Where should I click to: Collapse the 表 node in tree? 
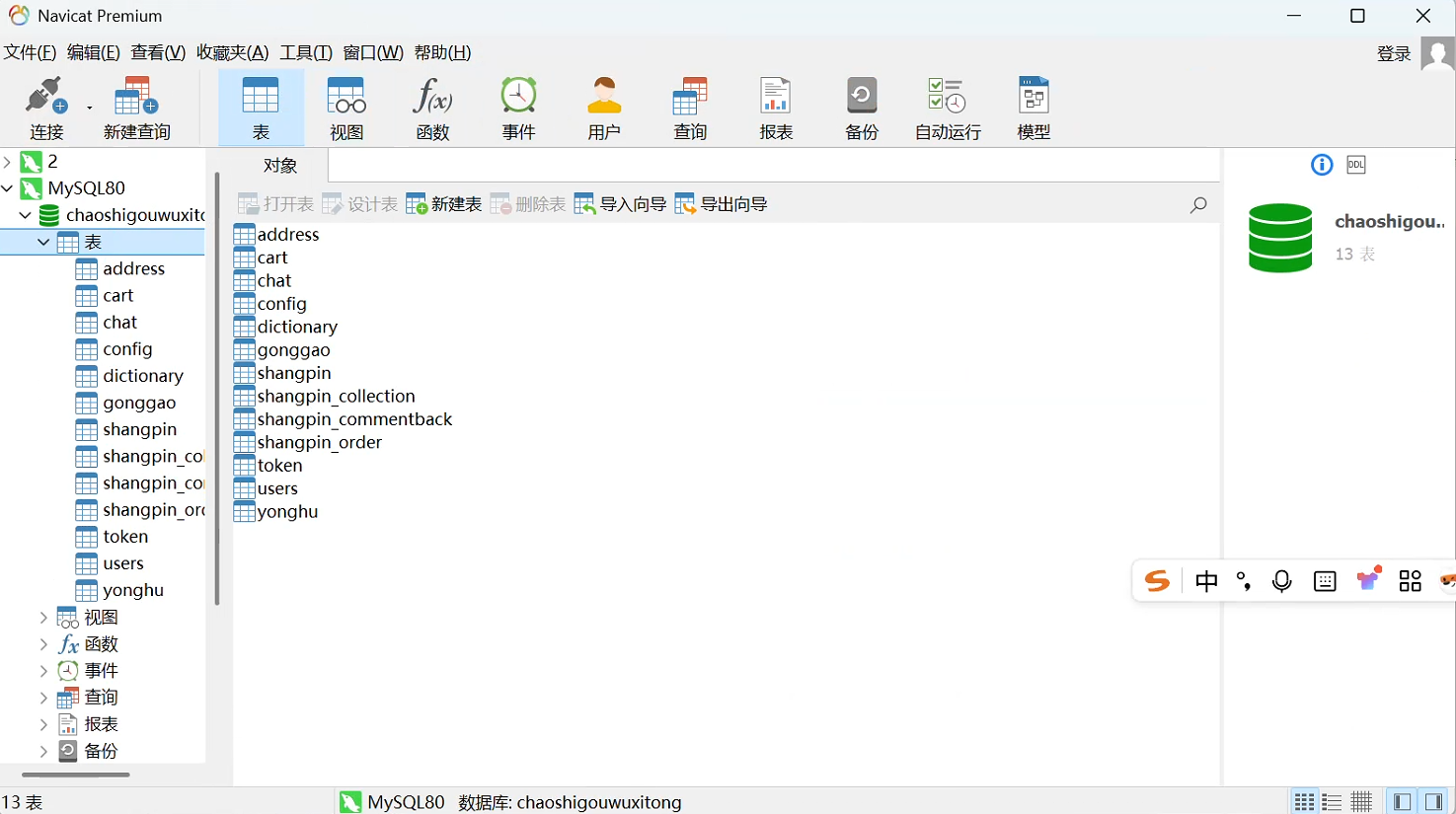[43, 242]
